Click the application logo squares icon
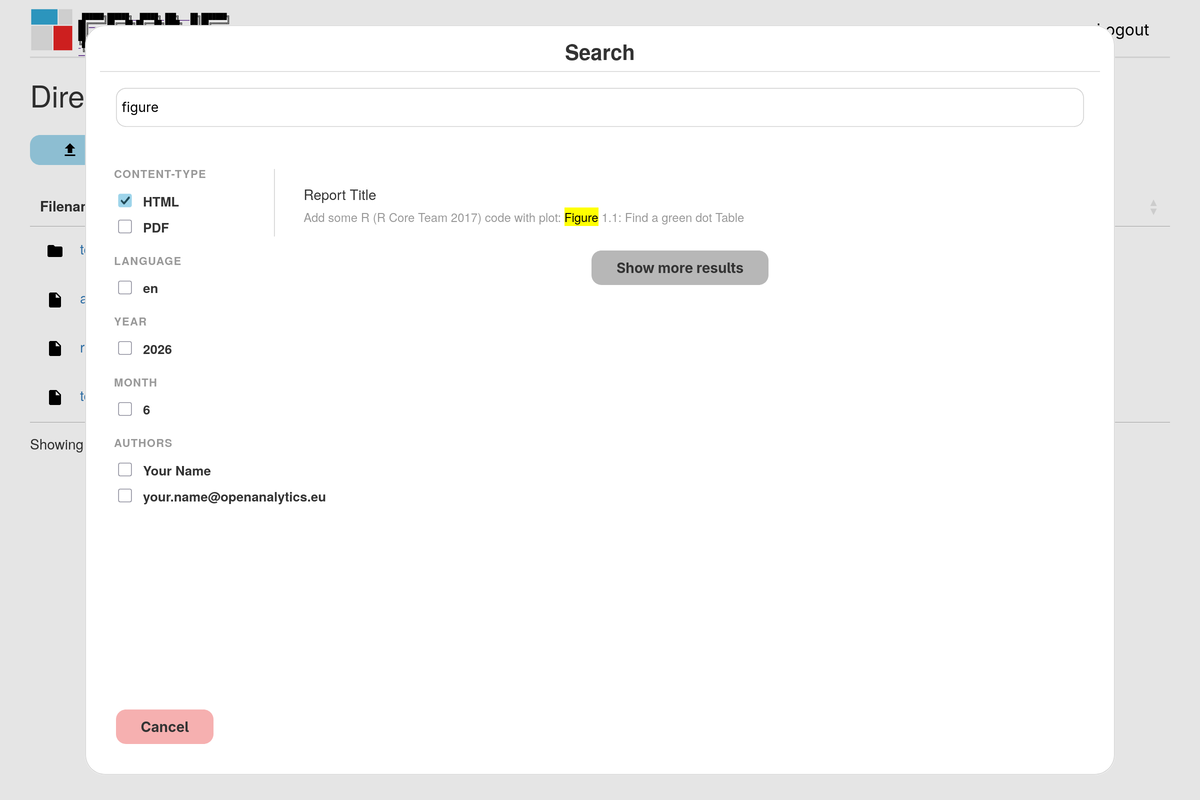Viewport: 1200px width, 800px height. pos(52,29)
